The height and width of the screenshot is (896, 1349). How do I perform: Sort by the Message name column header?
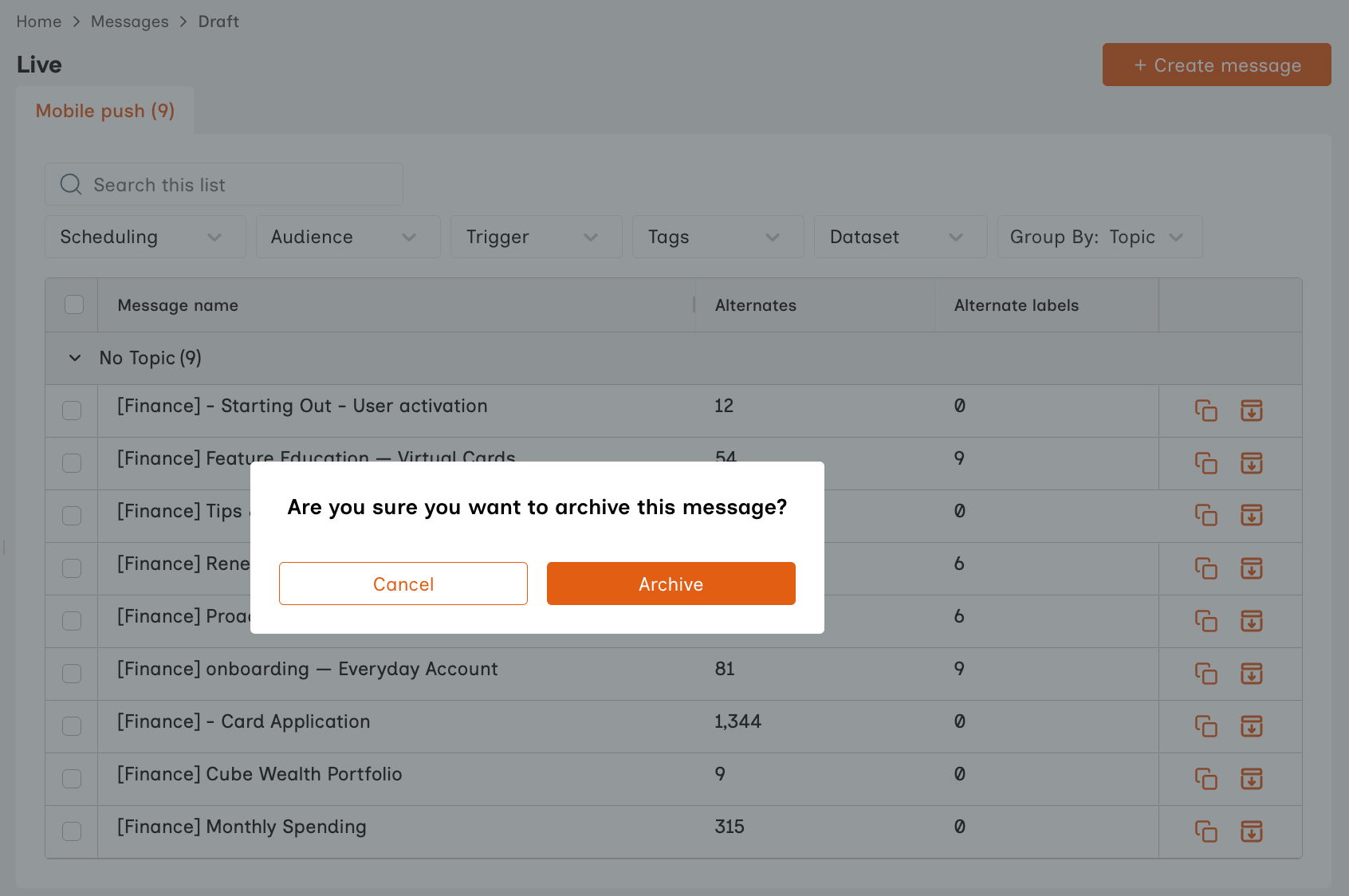tap(178, 305)
